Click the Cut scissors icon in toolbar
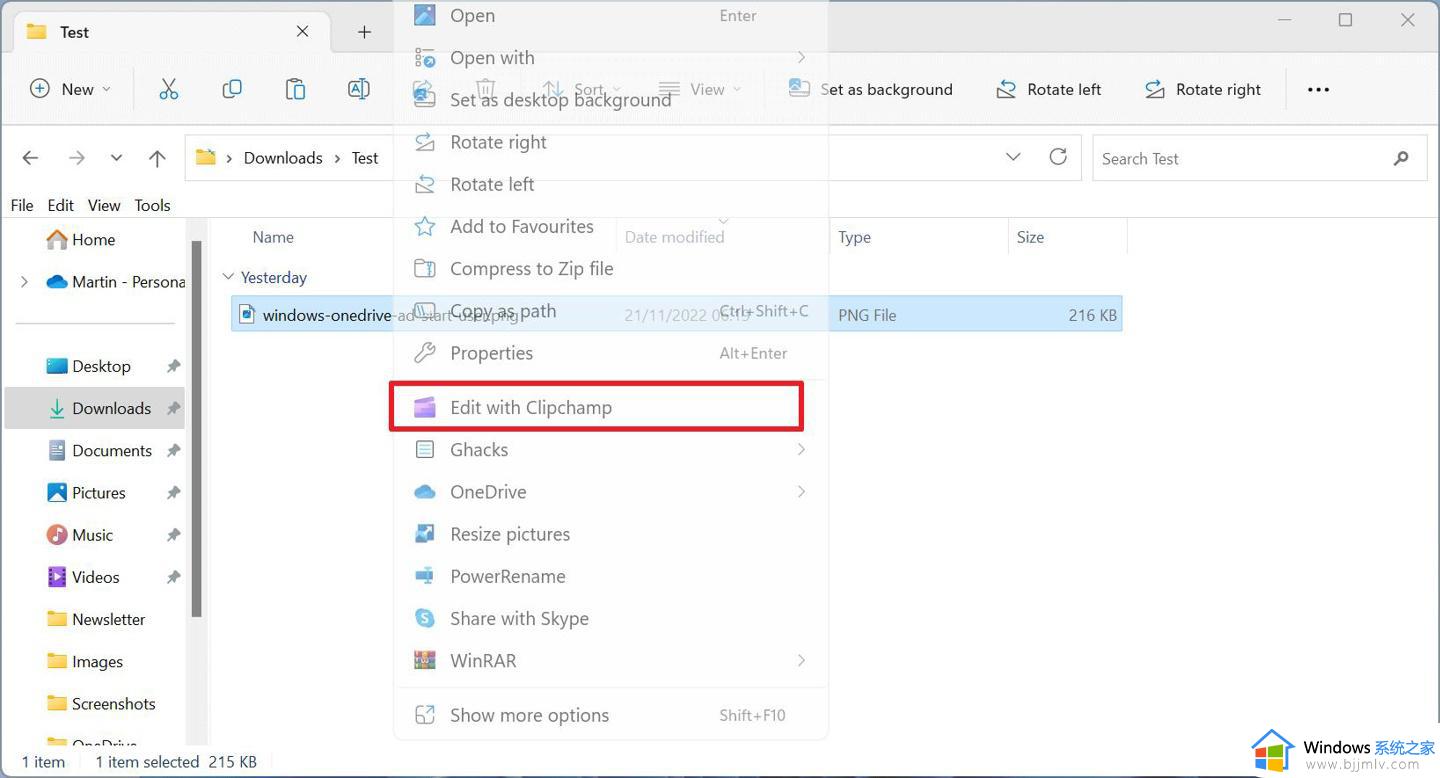 168,89
